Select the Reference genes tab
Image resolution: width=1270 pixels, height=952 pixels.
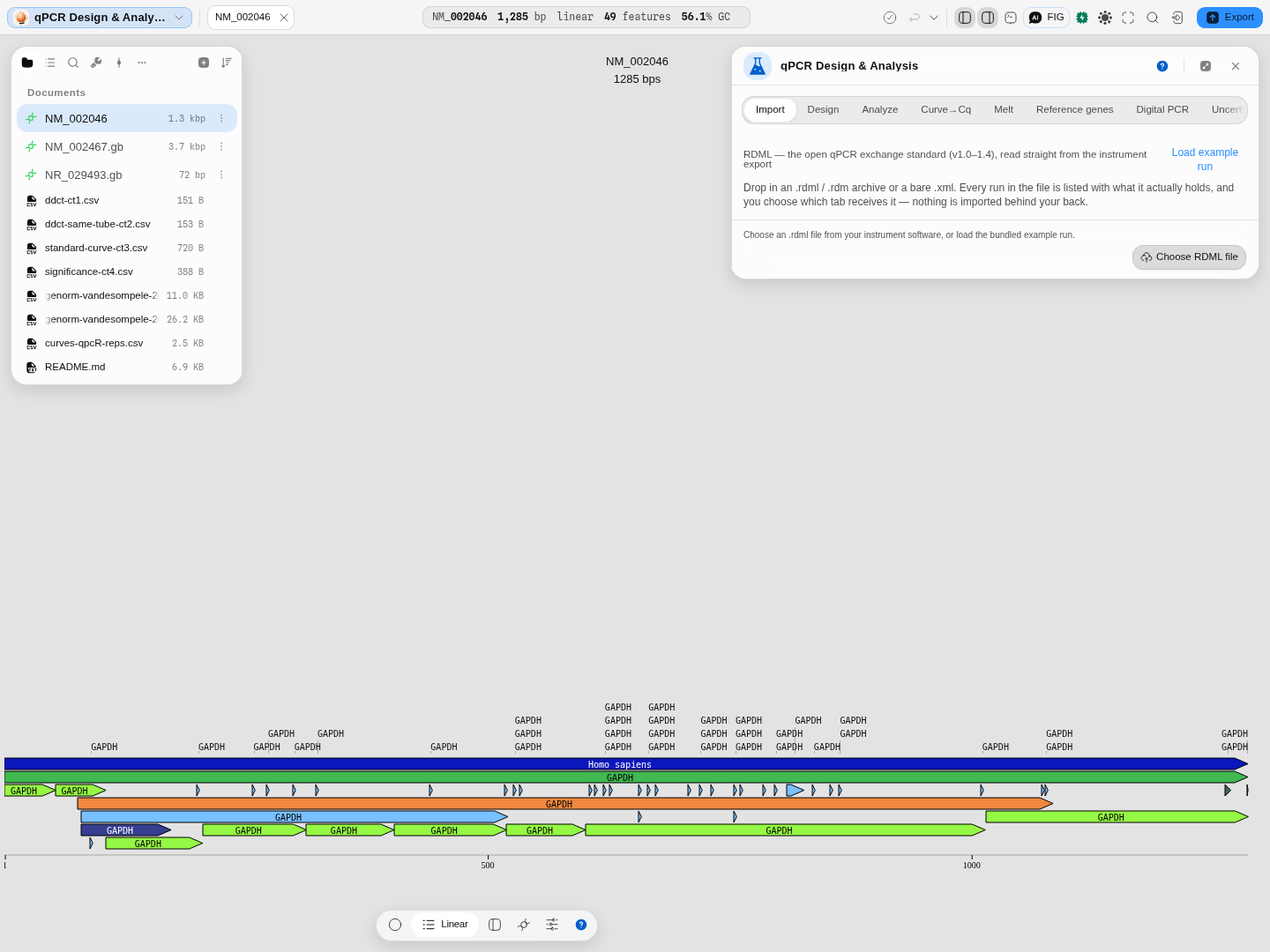1074,109
